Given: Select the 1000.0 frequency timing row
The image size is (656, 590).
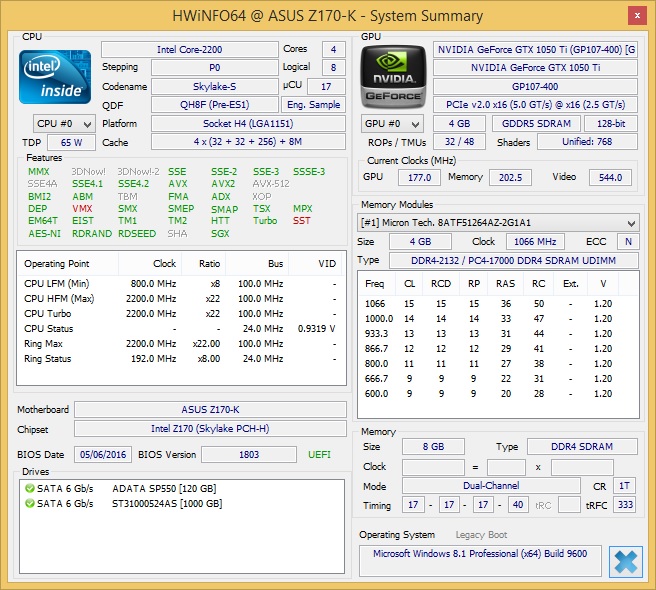Looking at the screenshot, I should (x=498, y=319).
